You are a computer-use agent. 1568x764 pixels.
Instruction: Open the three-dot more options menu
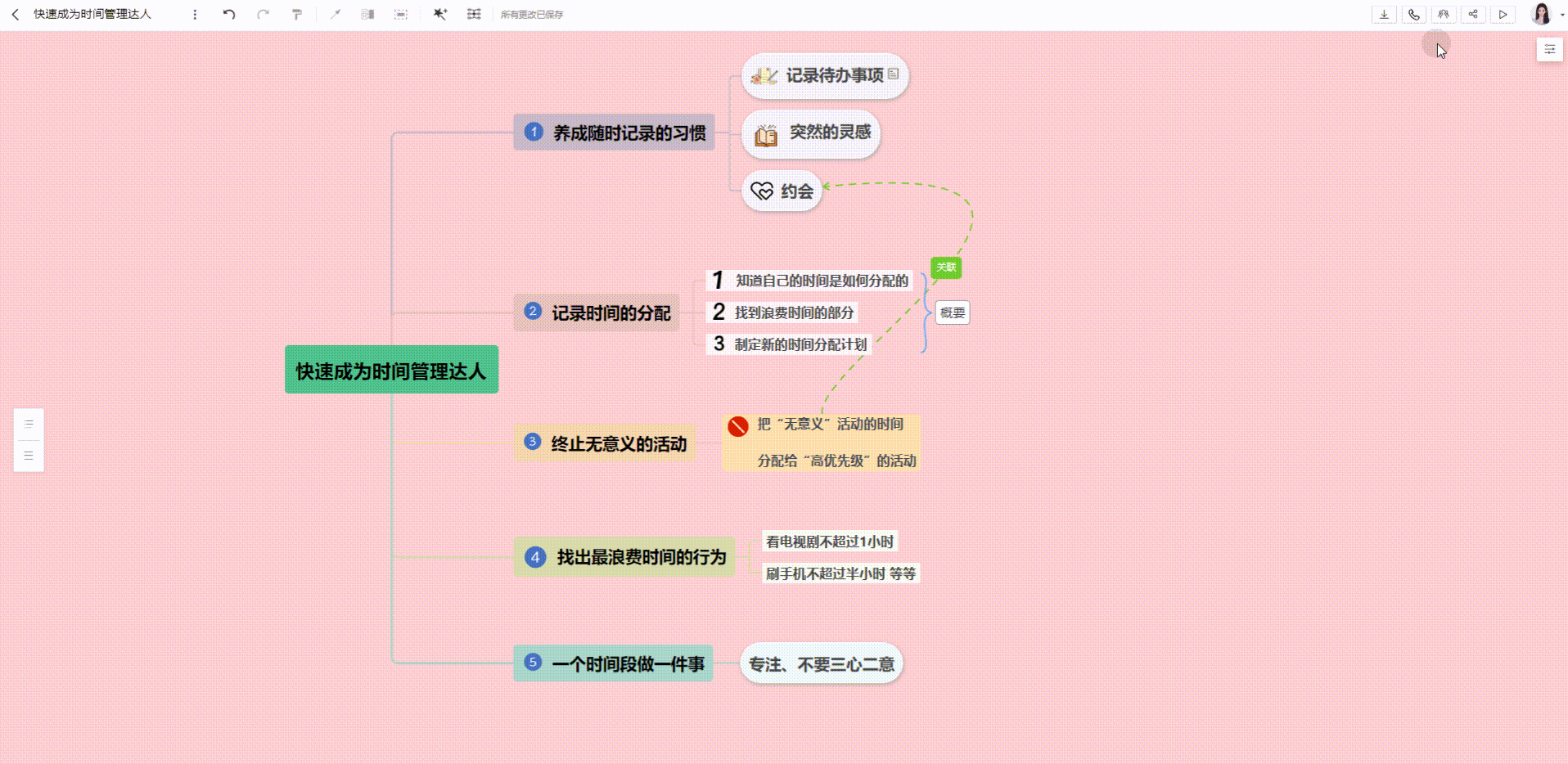[195, 15]
